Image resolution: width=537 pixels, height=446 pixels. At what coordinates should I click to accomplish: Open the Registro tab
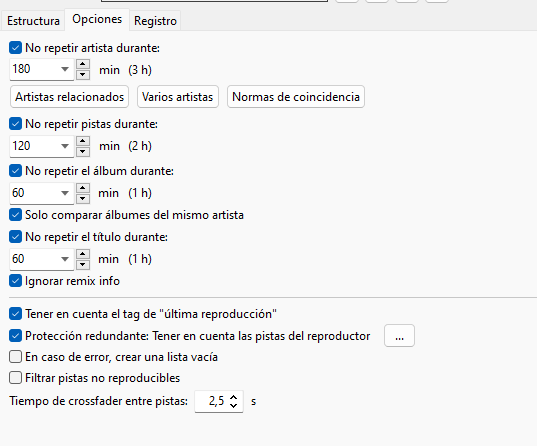click(x=155, y=21)
